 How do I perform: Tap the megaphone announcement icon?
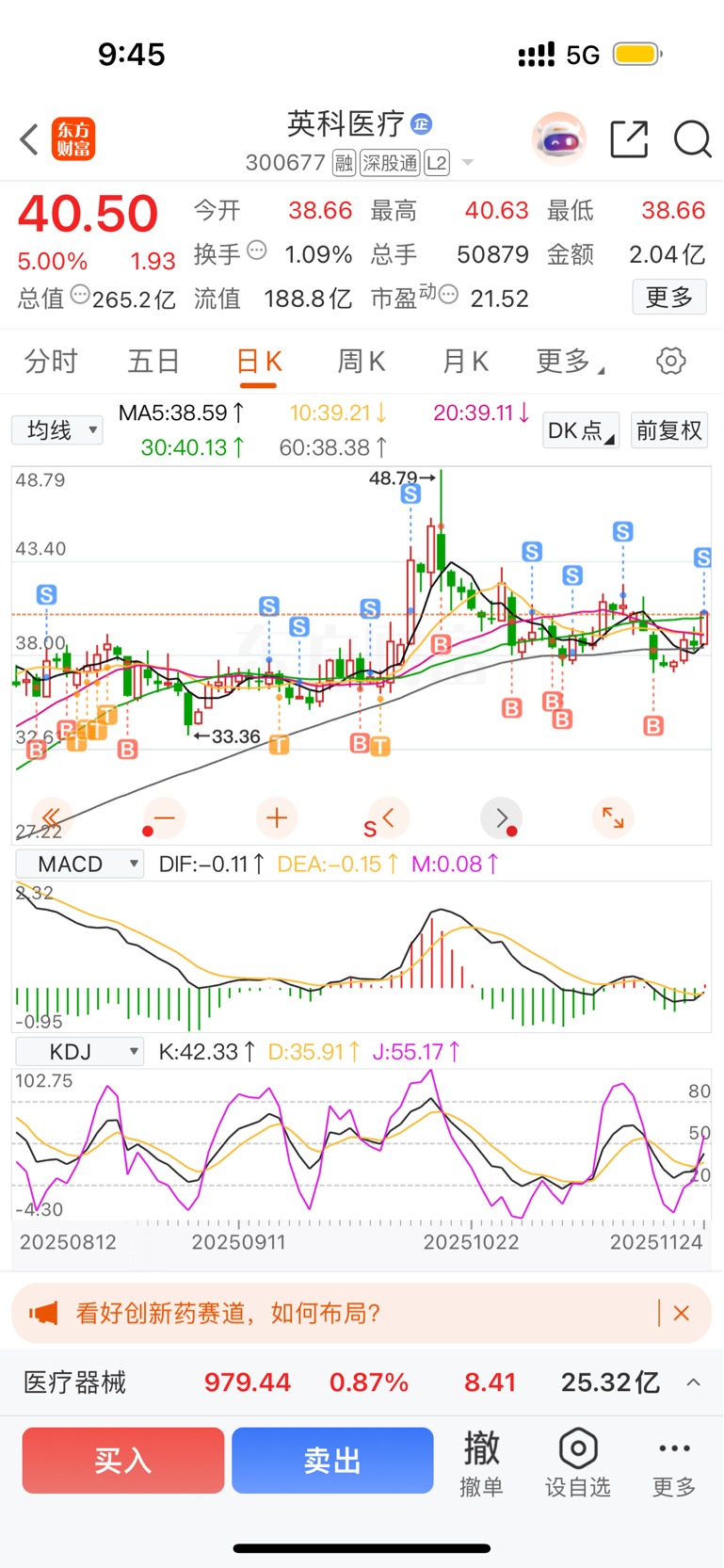point(43,1313)
